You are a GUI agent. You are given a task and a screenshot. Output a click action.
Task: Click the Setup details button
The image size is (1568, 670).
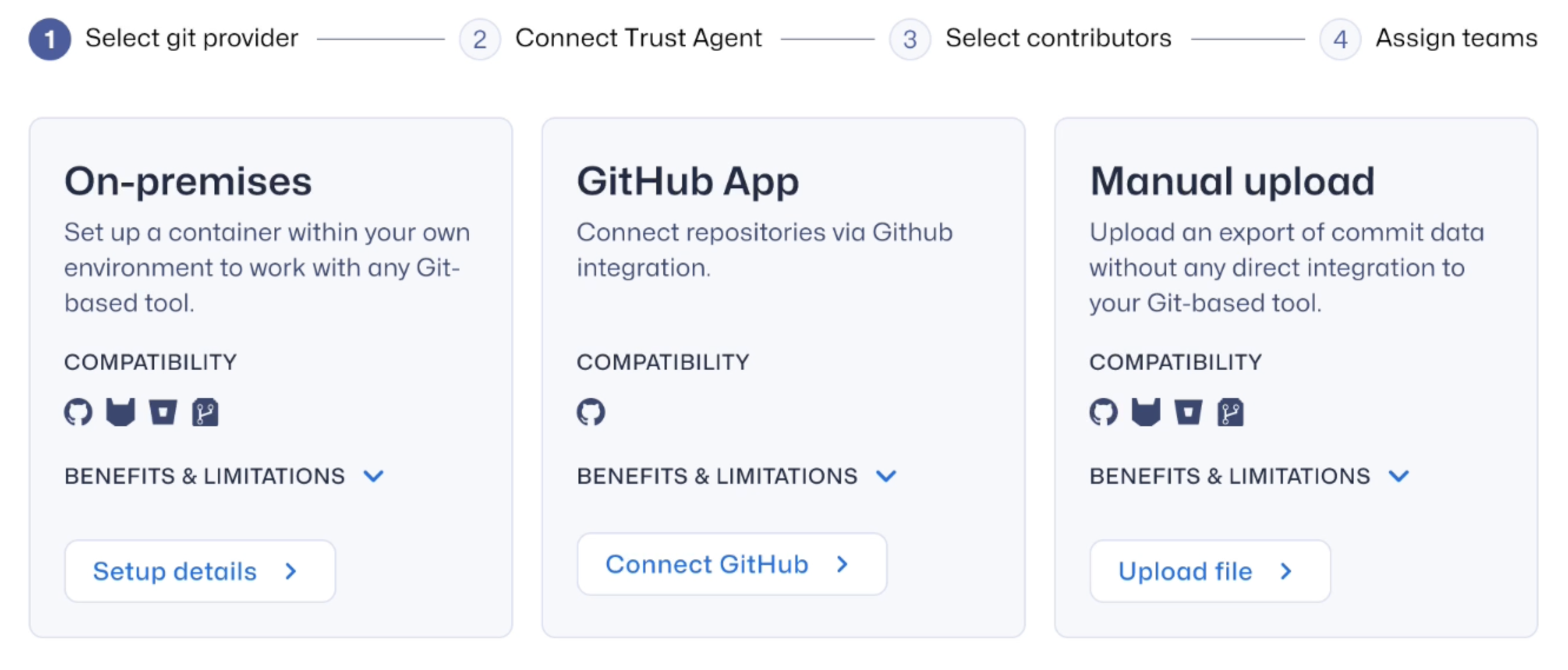(200, 571)
